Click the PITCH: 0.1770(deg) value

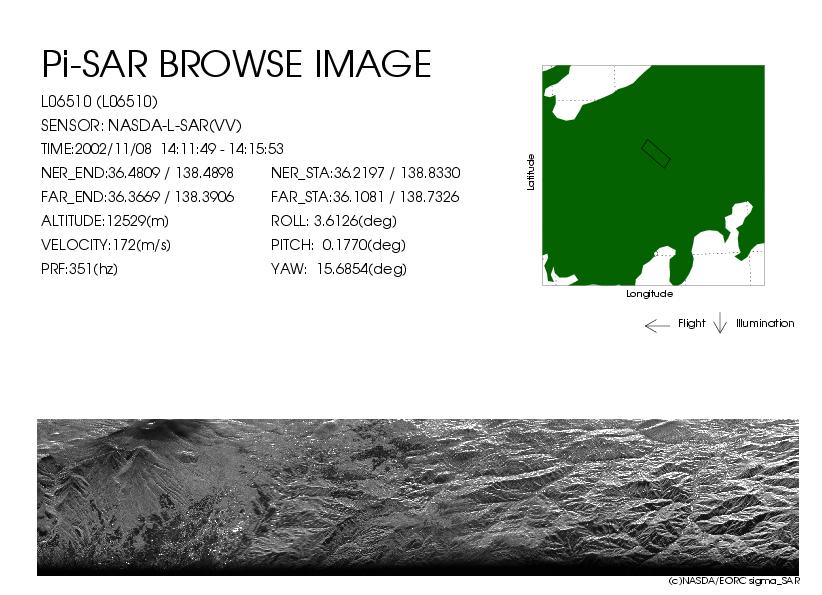point(338,245)
